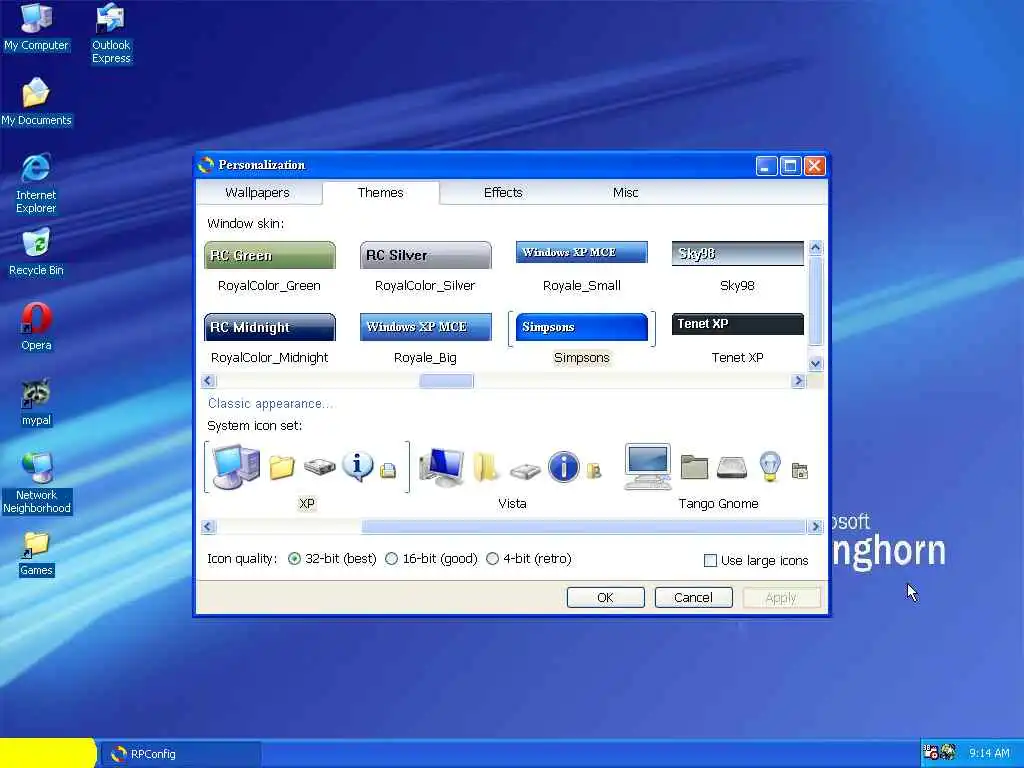
Task: Switch to the Themes tab
Action: [x=380, y=193]
